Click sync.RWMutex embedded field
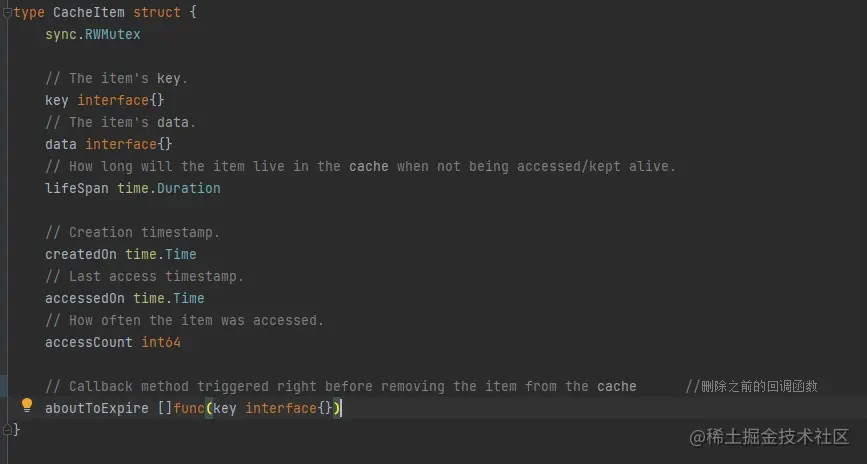The image size is (867, 464). tap(93, 34)
